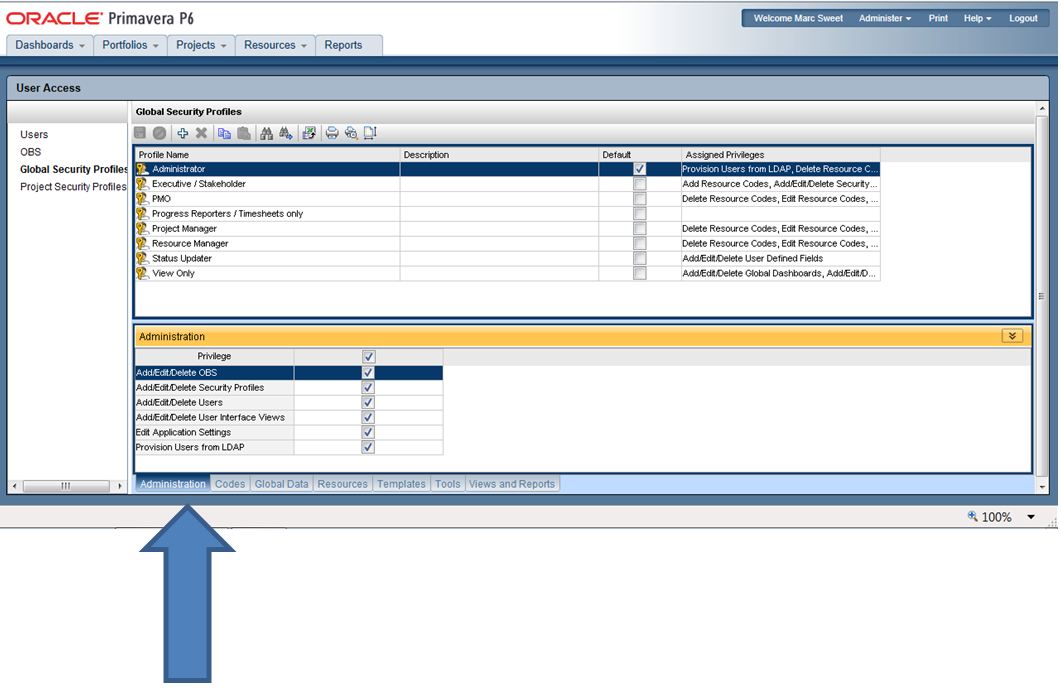The width and height of the screenshot is (1061, 688).
Task: Open Users in left navigation
Action: coord(34,135)
